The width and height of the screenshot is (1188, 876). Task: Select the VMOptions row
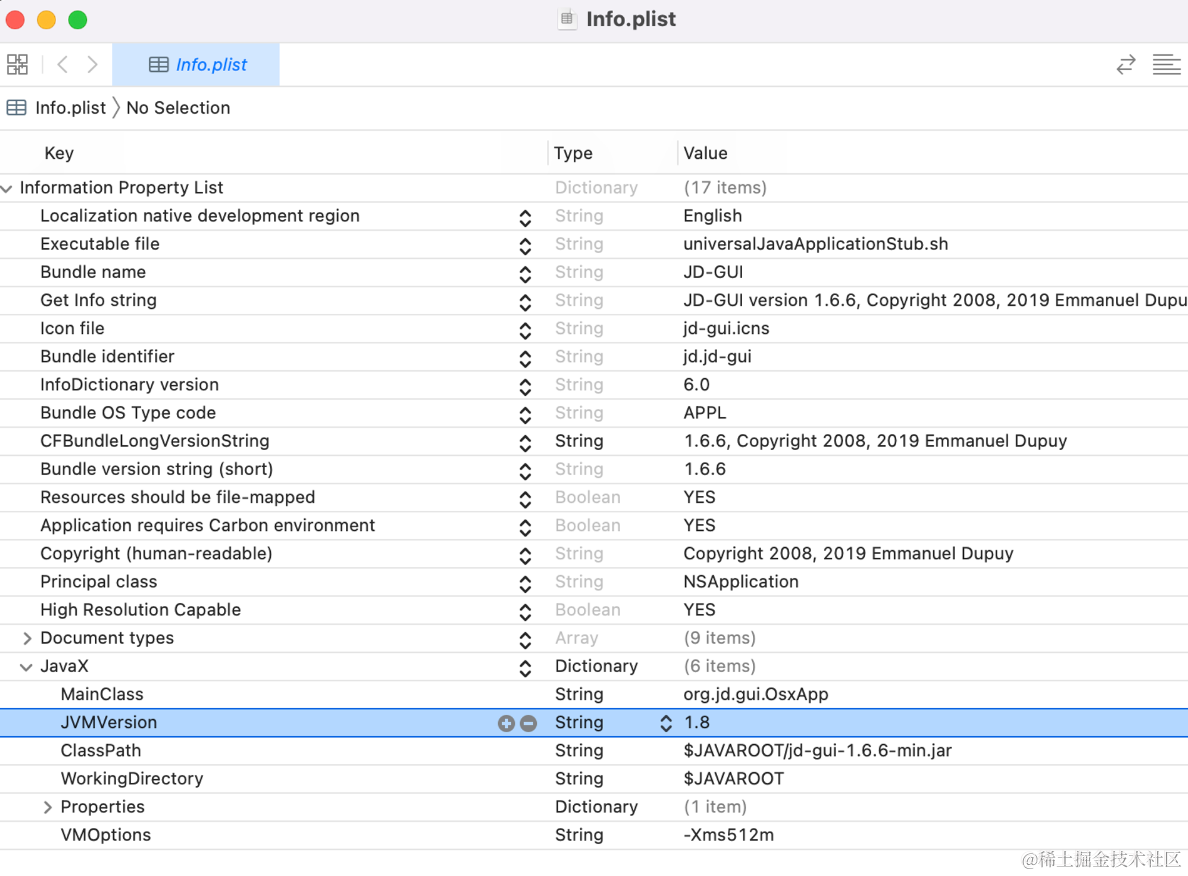pyautogui.click(x=594, y=835)
